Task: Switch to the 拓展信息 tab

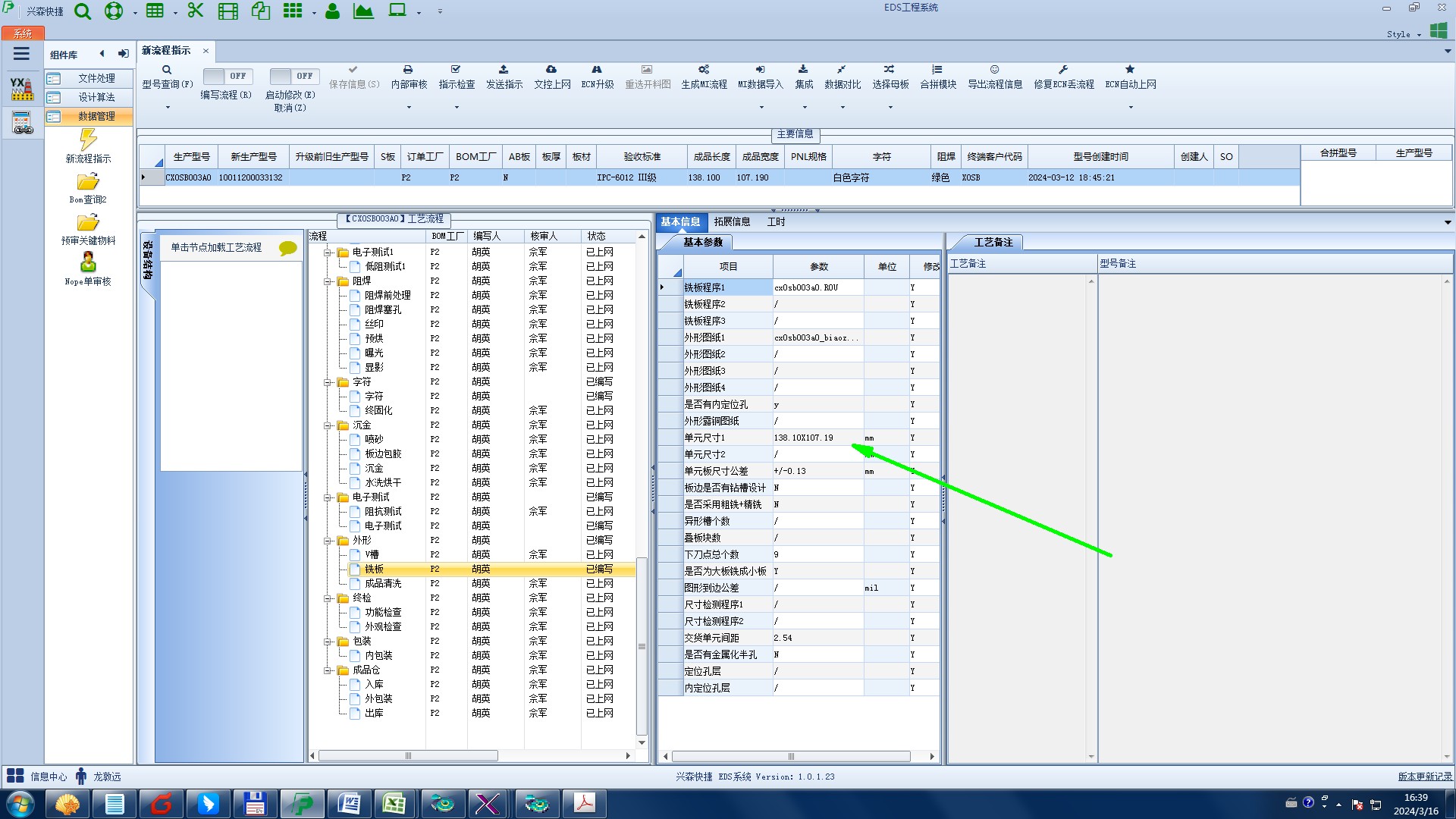Action: point(731,221)
